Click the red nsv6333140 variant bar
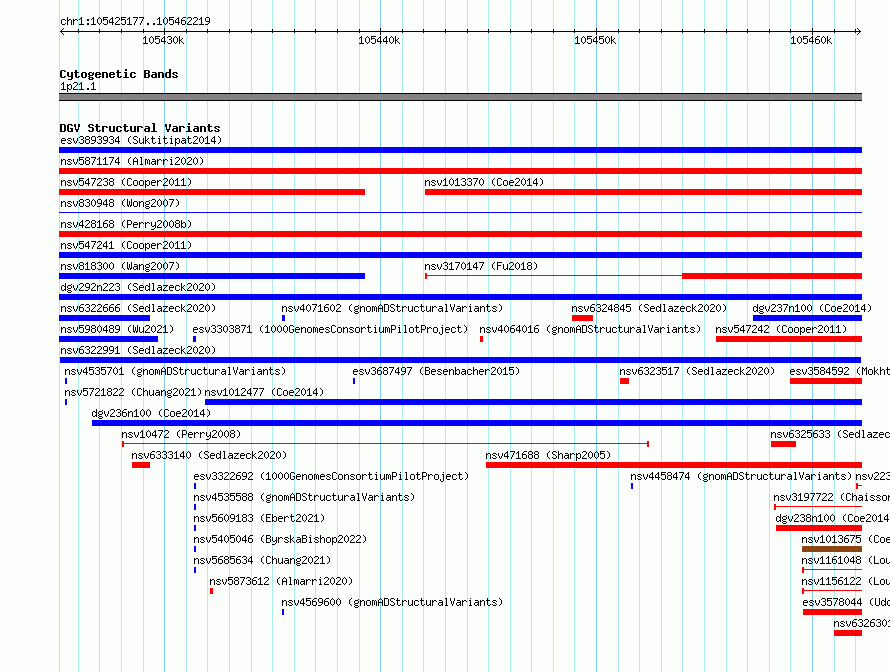Viewport: 890px width, 672px height. (x=141, y=465)
